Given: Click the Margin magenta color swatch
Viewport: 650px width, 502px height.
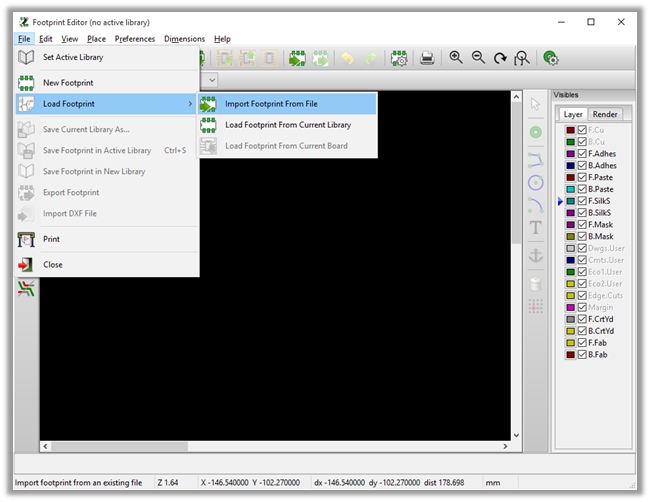Looking at the screenshot, I should tap(570, 308).
